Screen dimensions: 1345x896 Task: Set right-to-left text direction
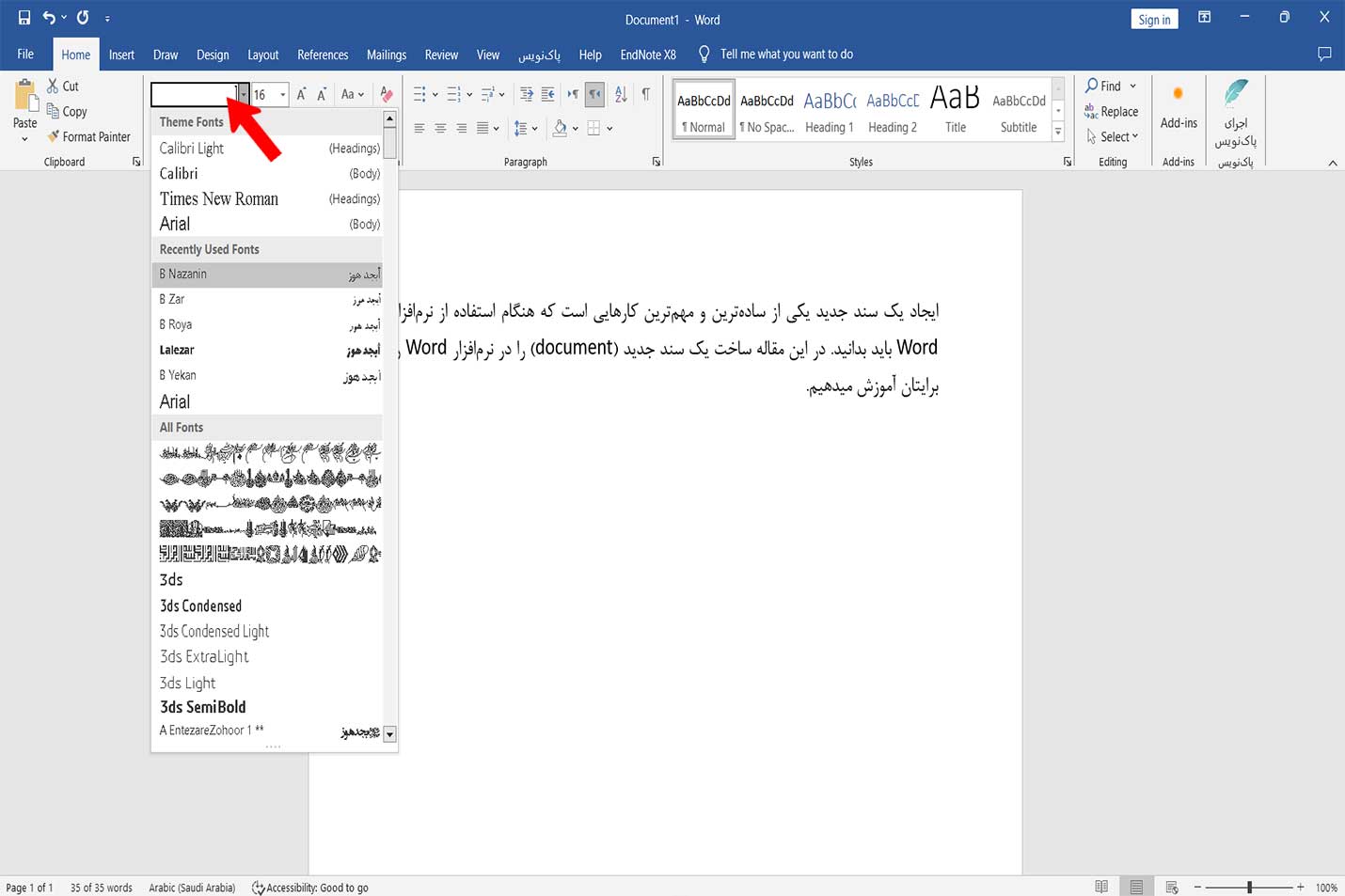click(x=594, y=94)
